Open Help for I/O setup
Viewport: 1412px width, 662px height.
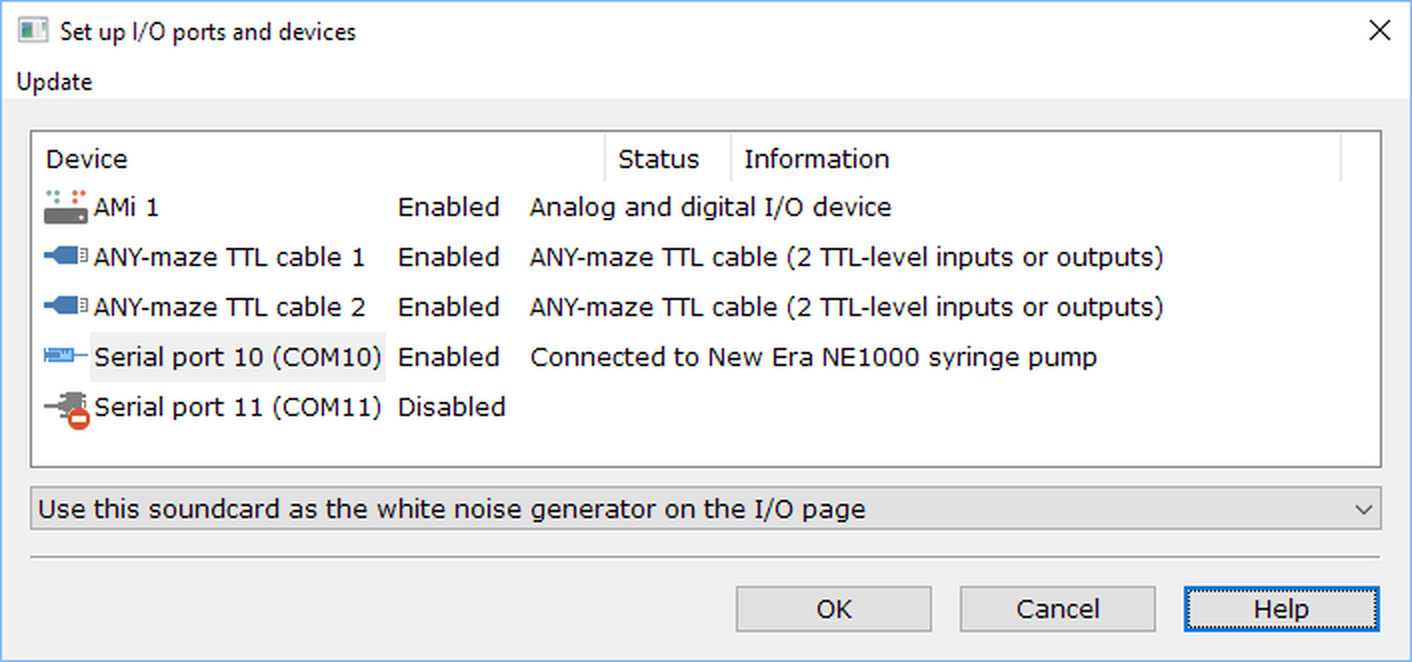(1281, 609)
